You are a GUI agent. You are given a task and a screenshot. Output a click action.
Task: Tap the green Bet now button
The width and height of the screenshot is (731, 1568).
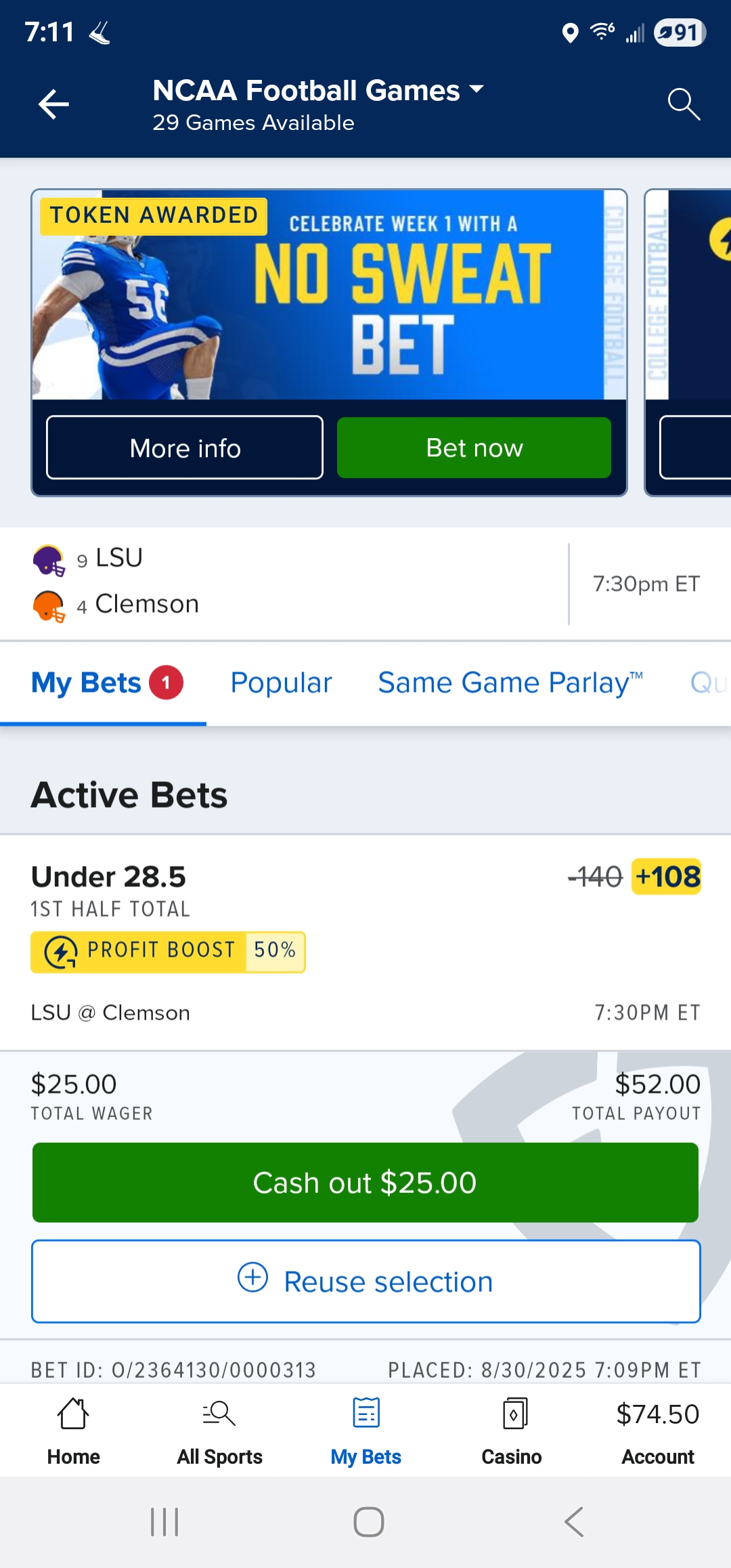(474, 448)
